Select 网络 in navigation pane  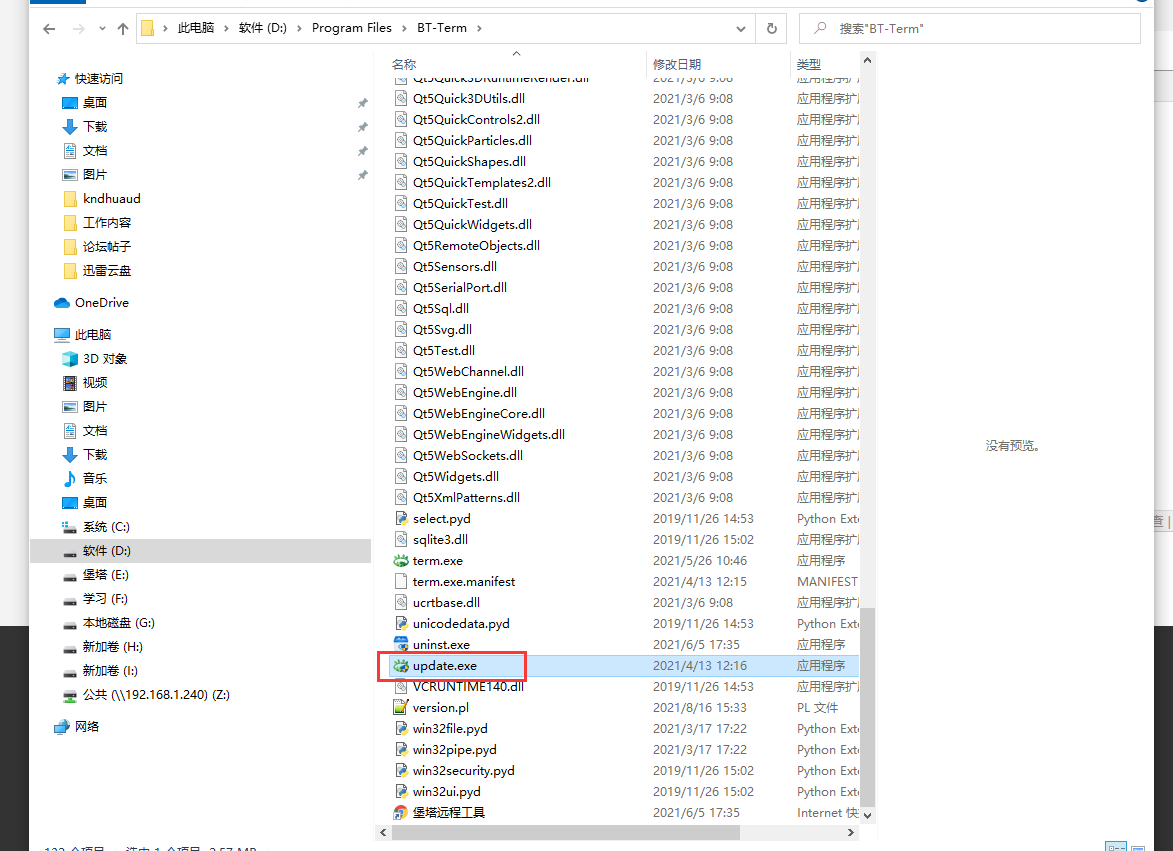pyautogui.click(x=87, y=726)
